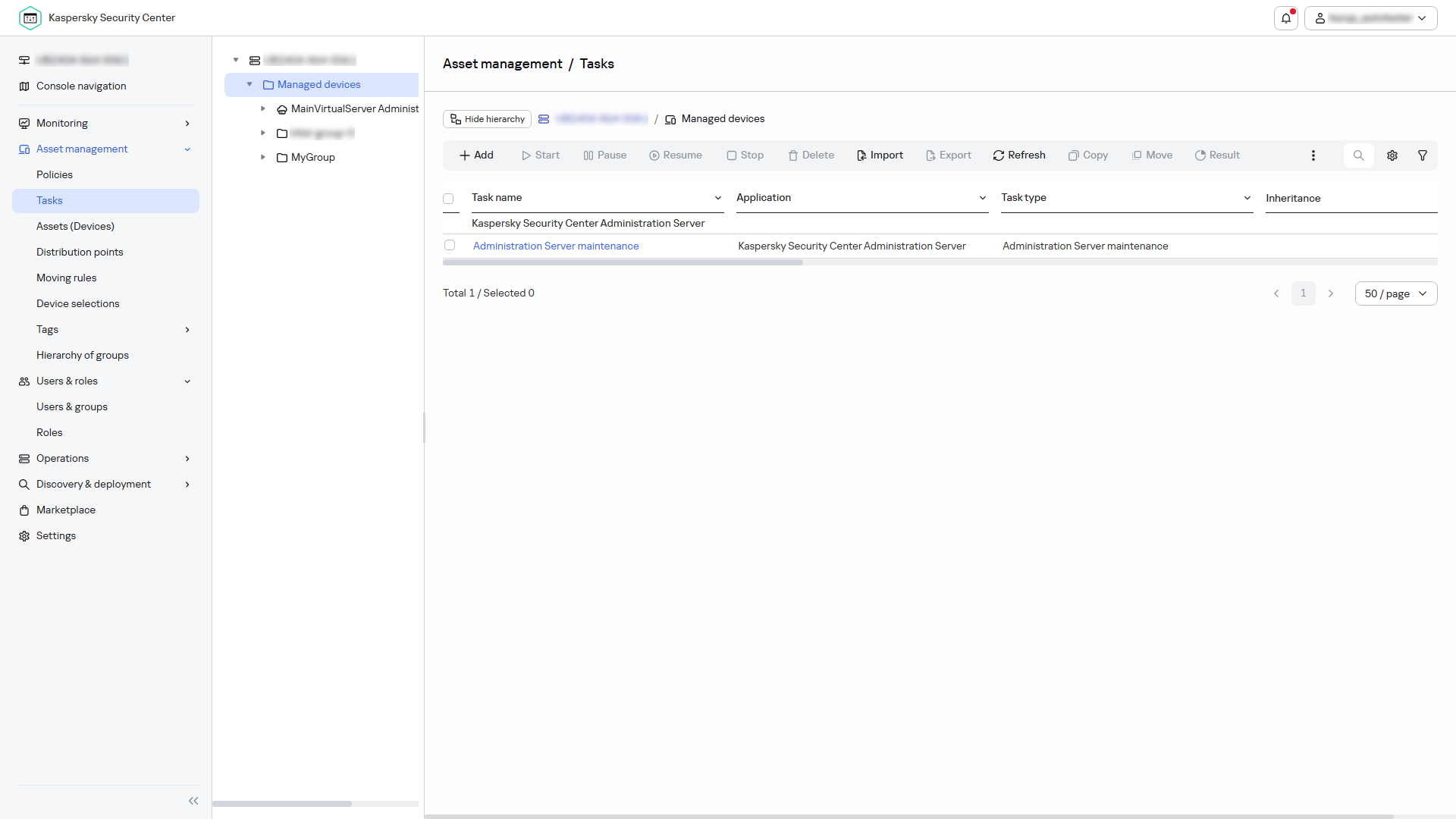Click the Refresh toolbar button

click(1019, 155)
